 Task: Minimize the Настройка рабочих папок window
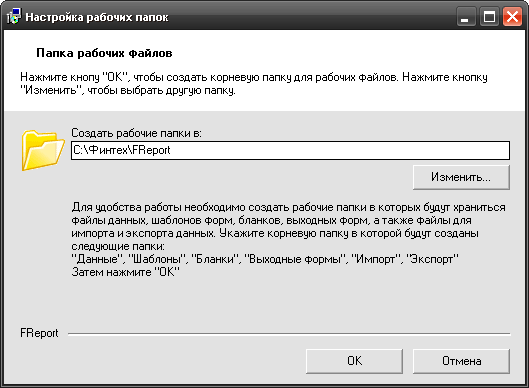point(466,17)
